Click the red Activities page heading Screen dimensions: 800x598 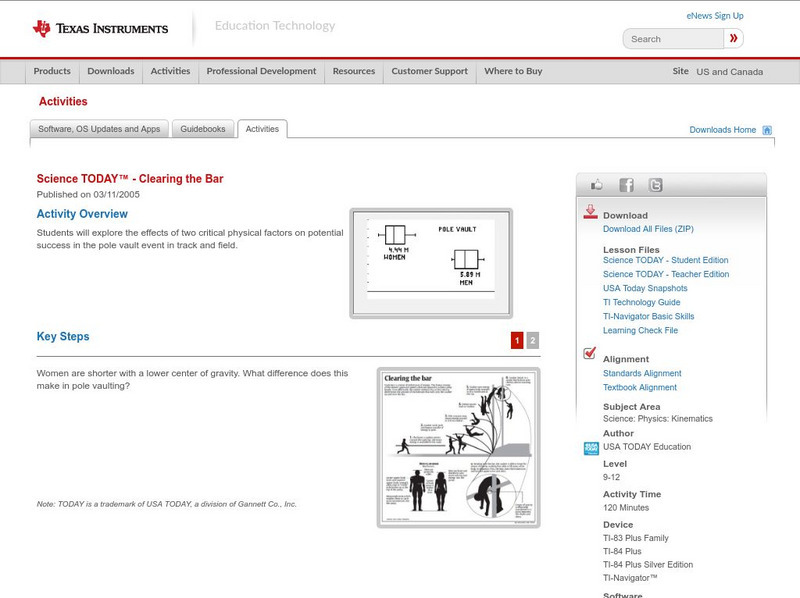63,102
